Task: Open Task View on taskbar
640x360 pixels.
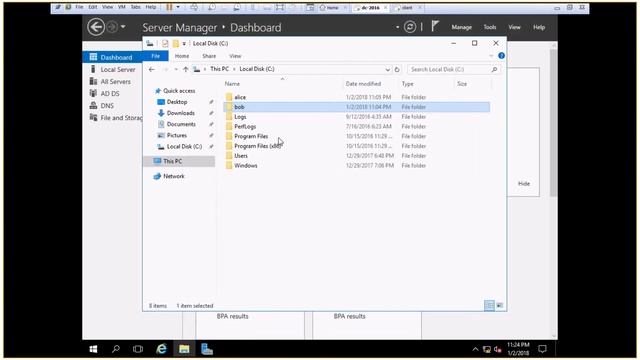Action: pos(138,349)
